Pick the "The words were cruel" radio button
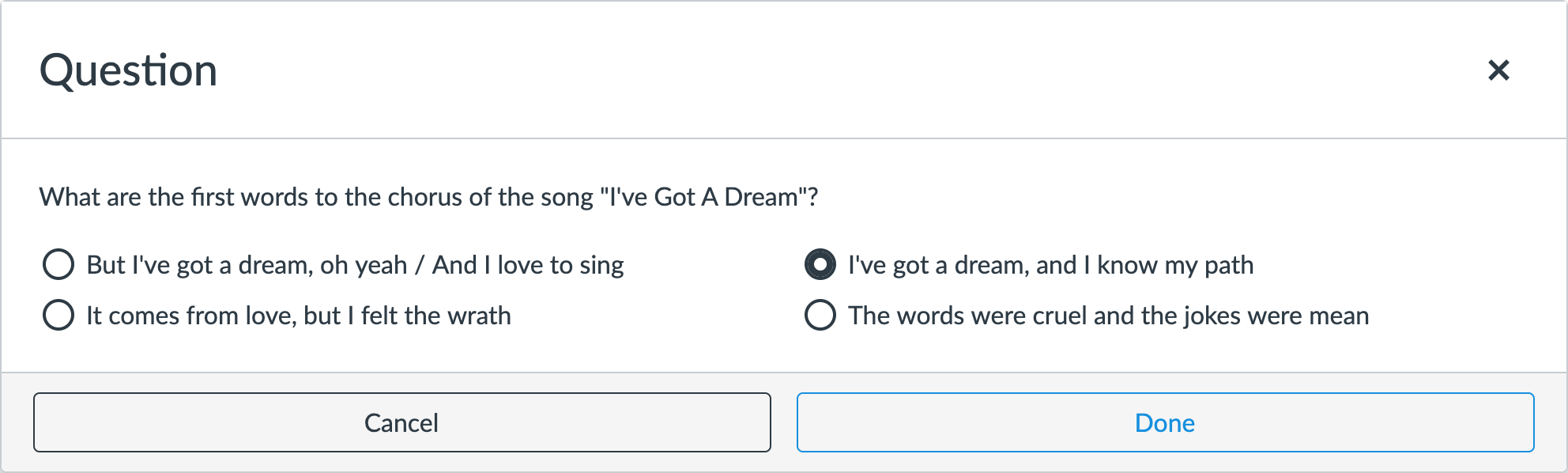Viewport: 1568px width, 473px height. tap(820, 315)
